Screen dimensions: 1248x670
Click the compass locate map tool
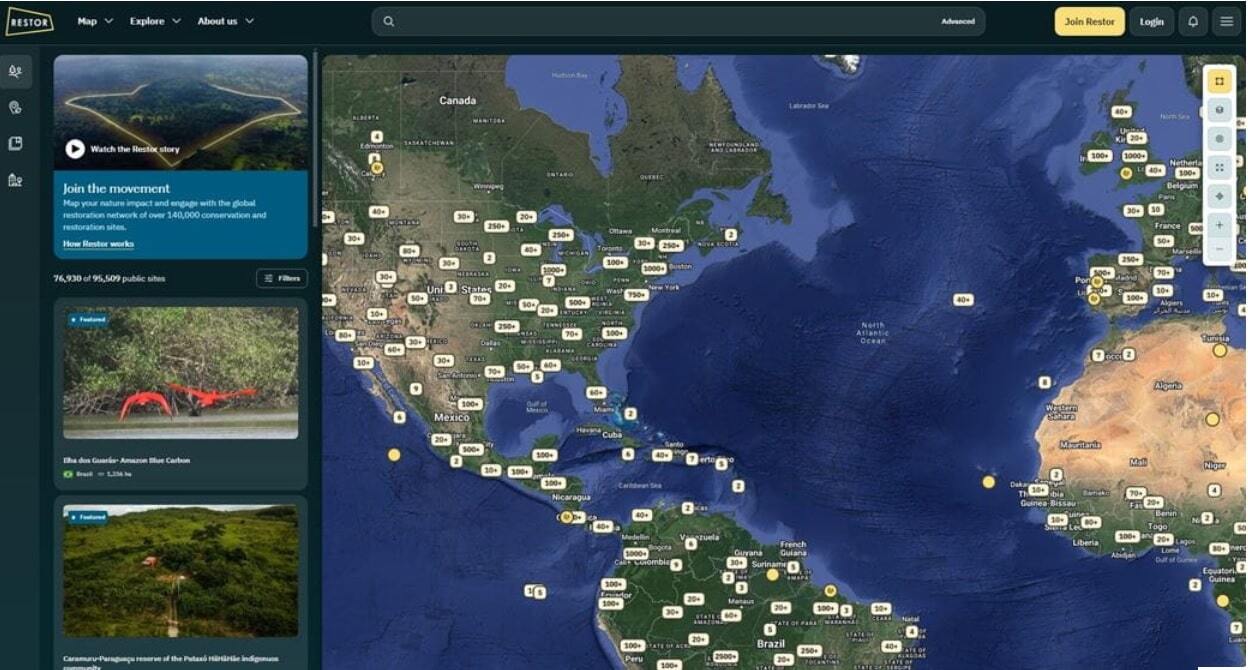tap(1219, 196)
